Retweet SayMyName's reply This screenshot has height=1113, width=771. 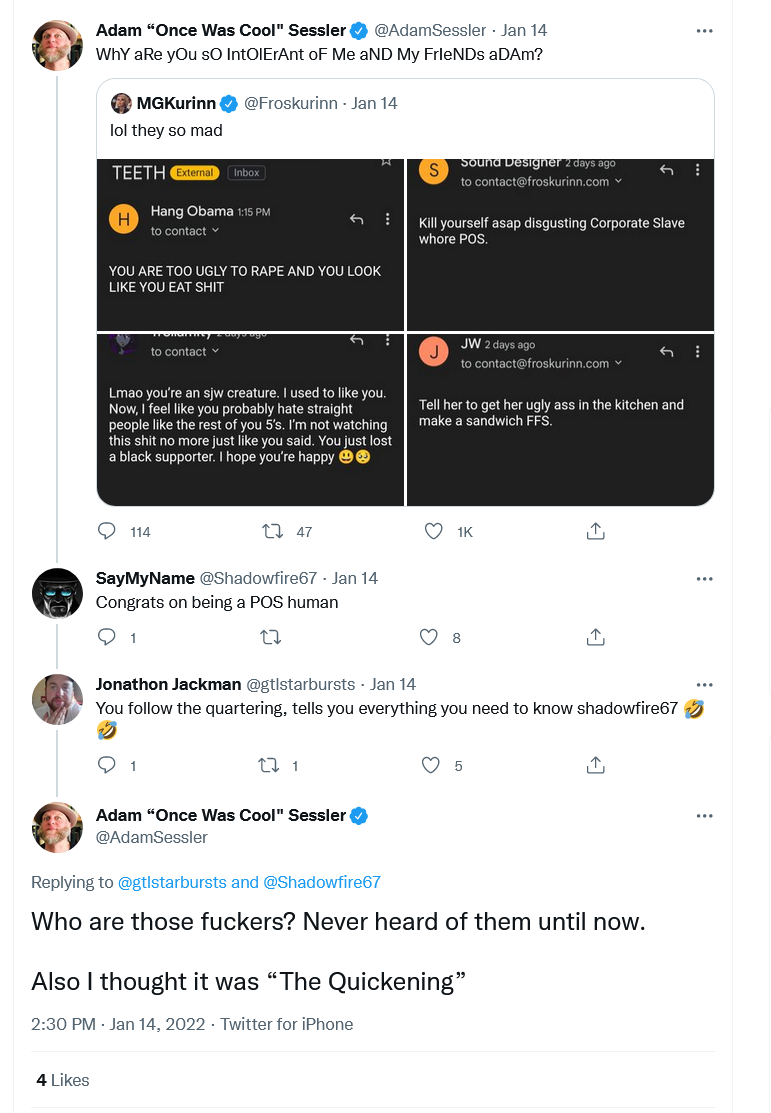coord(271,637)
